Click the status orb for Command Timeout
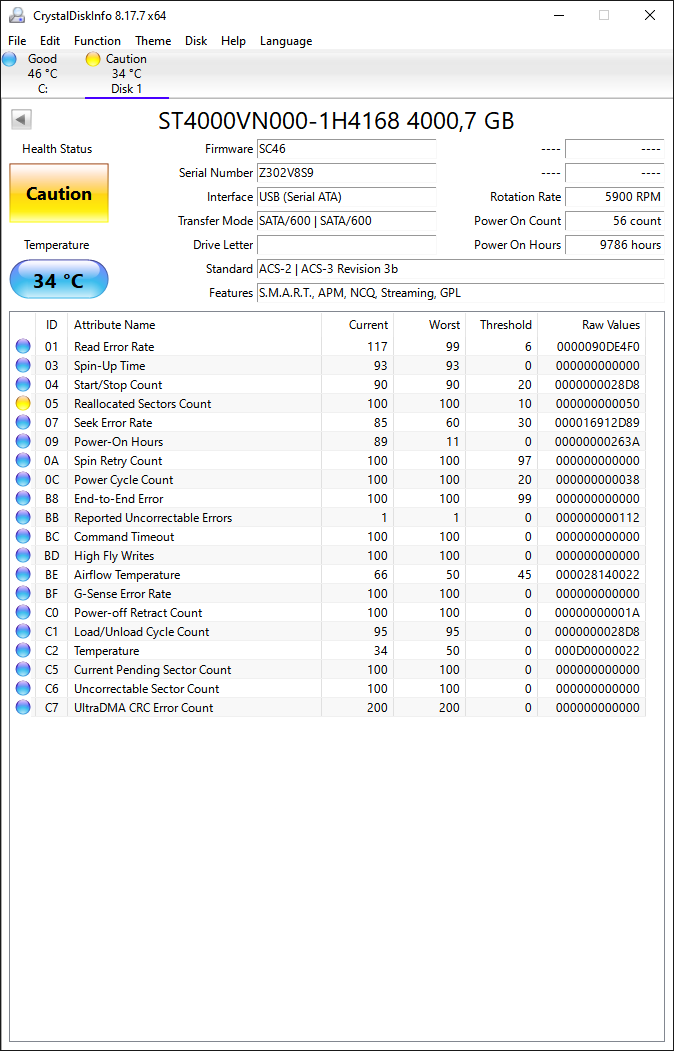This screenshot has width=674, height=1051. (x=23, y=536)
